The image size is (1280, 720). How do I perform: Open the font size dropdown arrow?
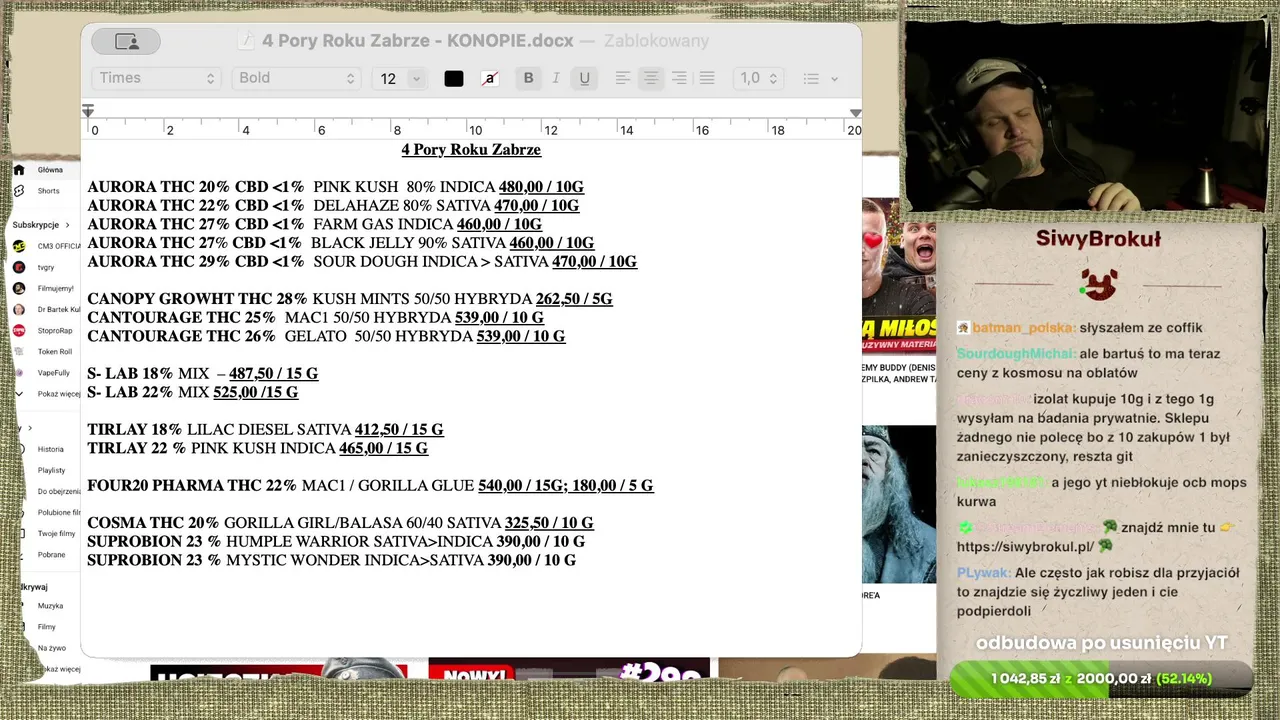coord(417,79)
